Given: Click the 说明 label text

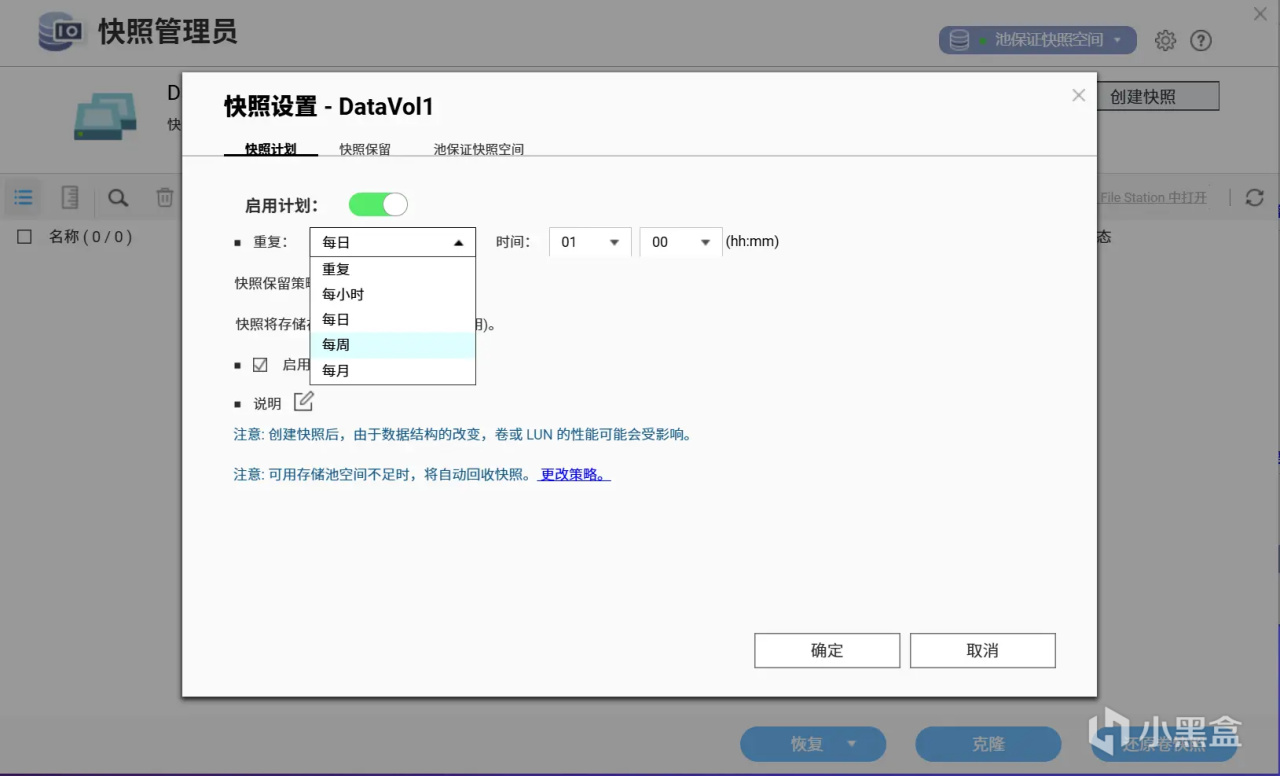Looking at the screenshot, I should 267,404.
